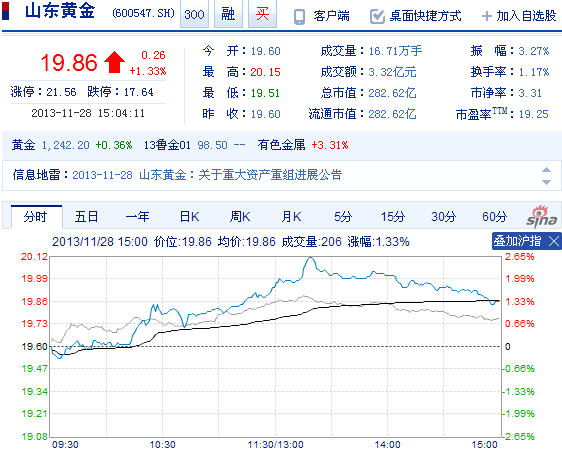
Task: Click the change percentage +1.33%
Action: click(148, 71)
